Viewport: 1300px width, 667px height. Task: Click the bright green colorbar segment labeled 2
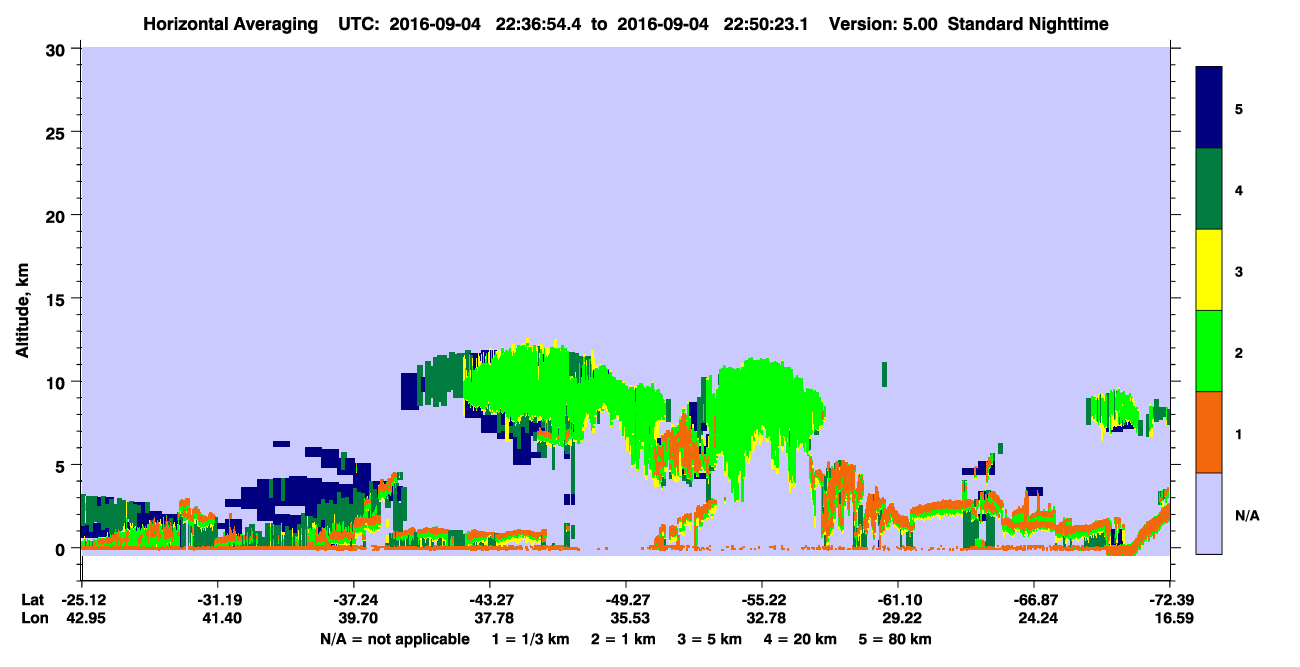(1210, 351)
